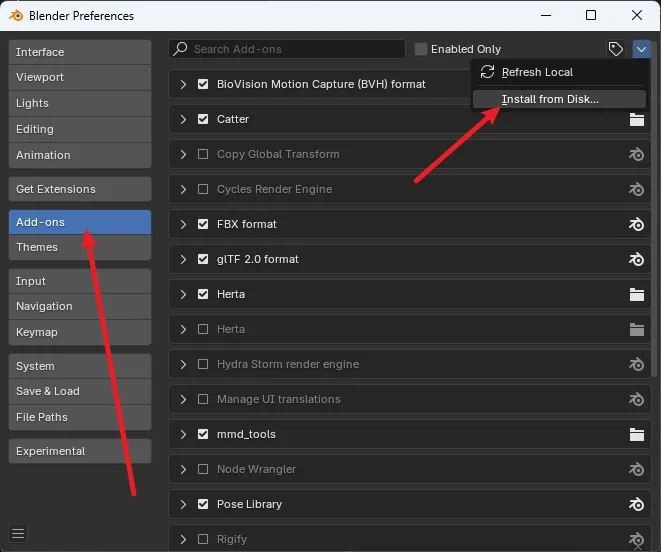Expand Node Wrangler details
661x552 pixels.
point(183,469)
